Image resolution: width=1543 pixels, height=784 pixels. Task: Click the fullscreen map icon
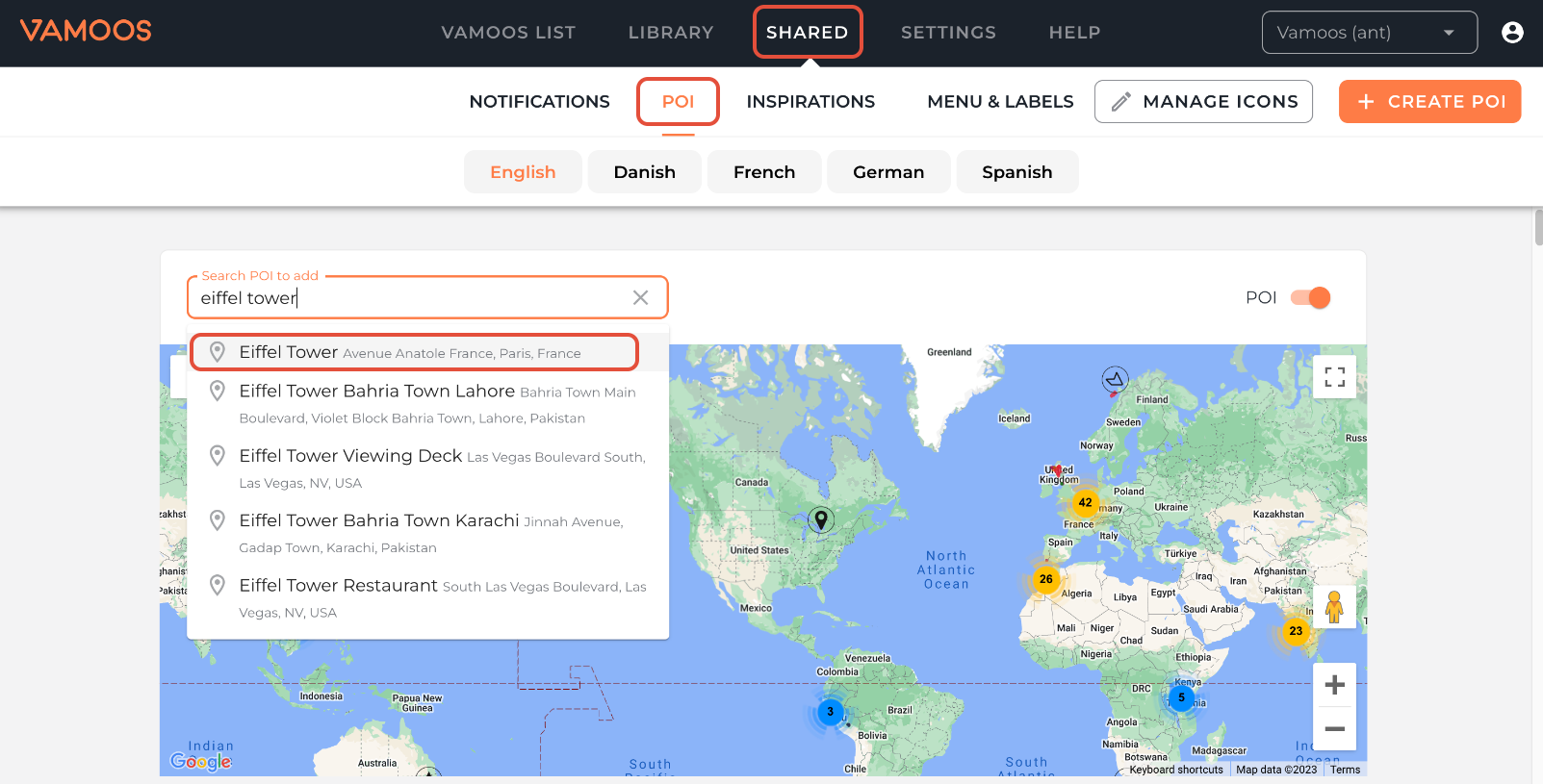coord(1334,377)
